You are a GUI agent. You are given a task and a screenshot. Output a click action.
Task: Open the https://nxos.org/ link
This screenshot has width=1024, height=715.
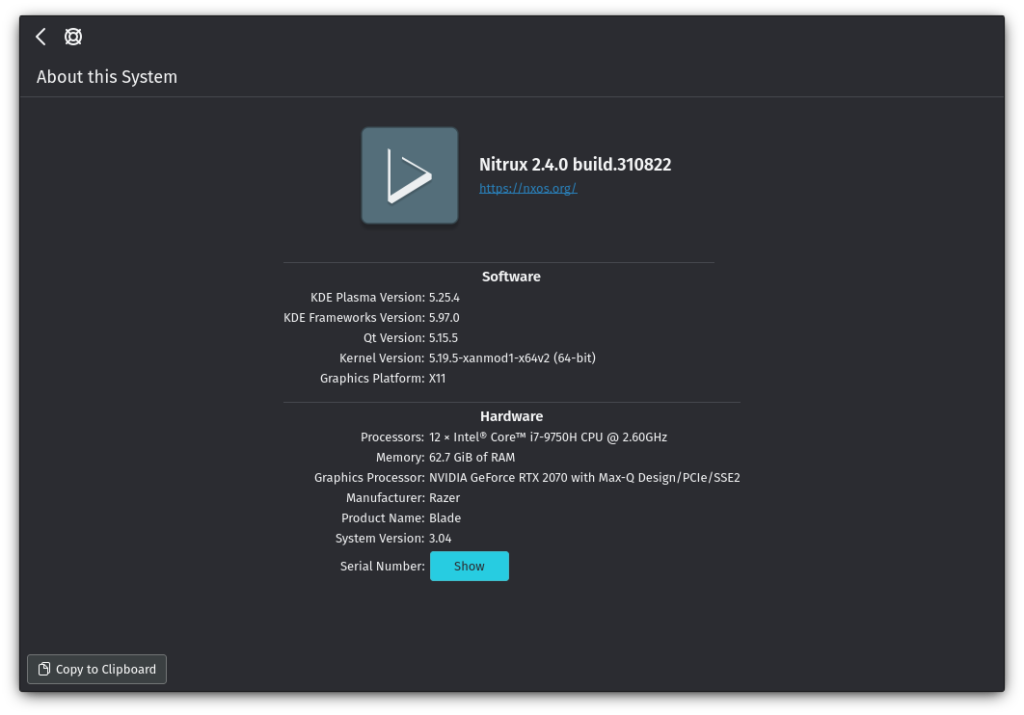pyautogui.click(x=528, y=188)
